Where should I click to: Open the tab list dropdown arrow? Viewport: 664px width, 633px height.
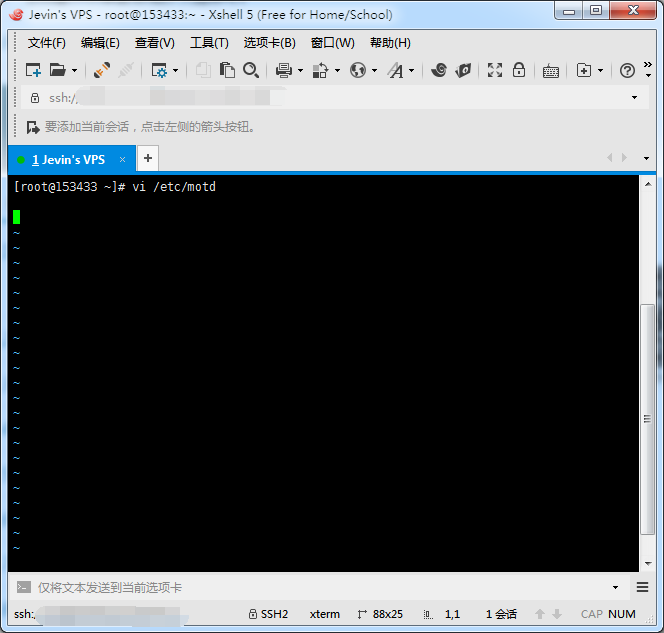(646, 158)
